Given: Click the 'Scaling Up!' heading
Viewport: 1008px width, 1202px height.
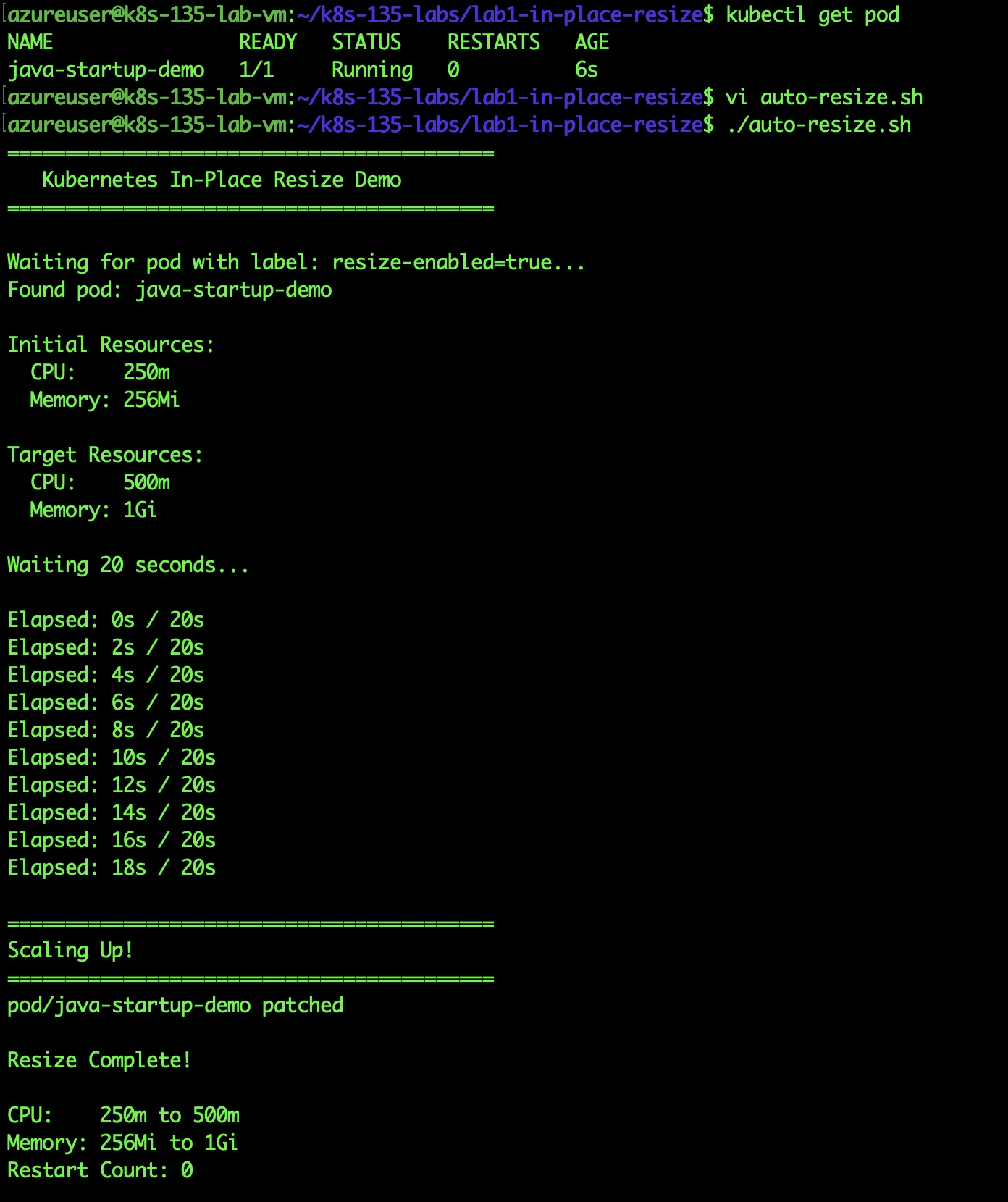Looking at the screenshot, I should (x=70, y=950).
